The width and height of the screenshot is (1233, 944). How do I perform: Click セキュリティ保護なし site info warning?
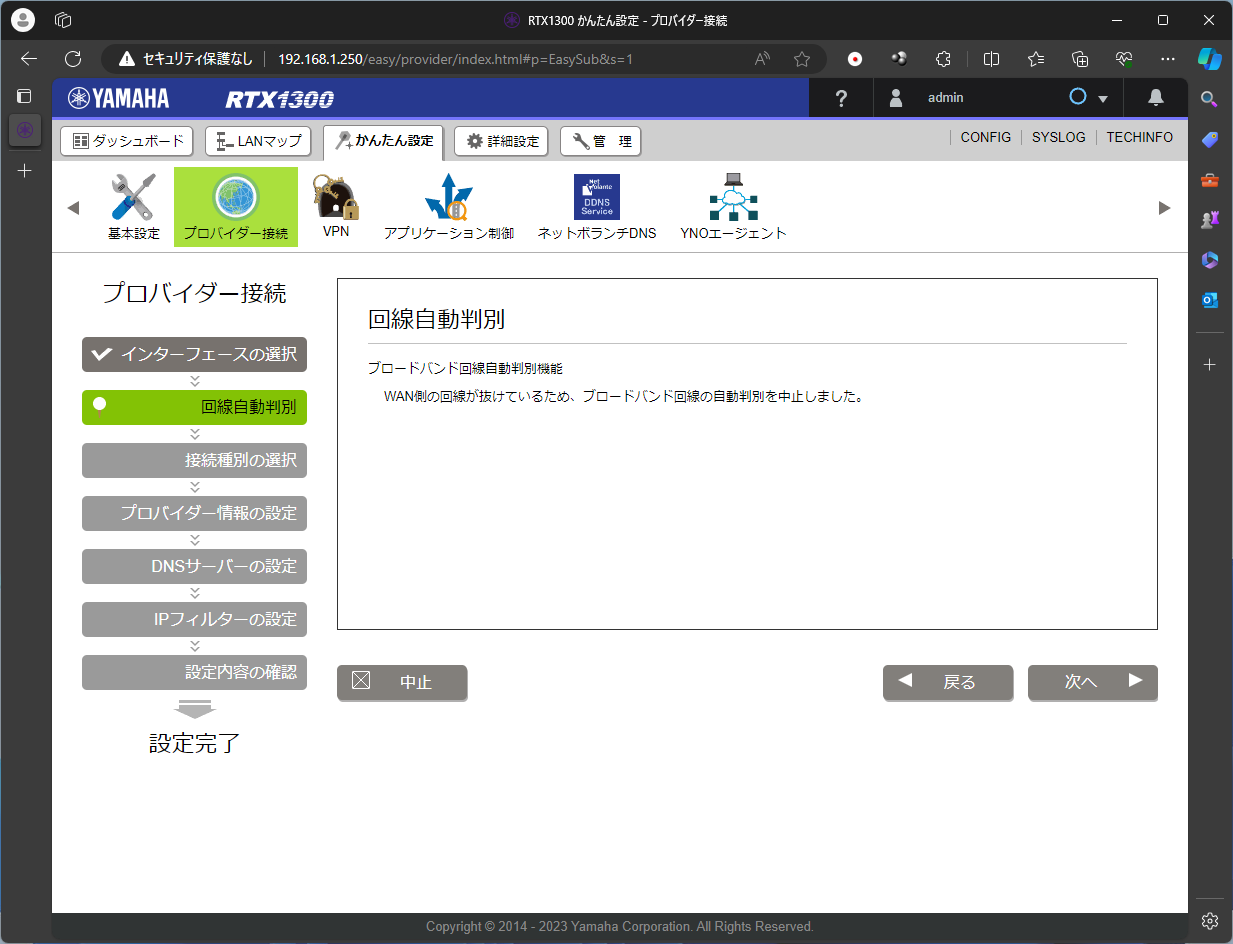coord(186,59)
